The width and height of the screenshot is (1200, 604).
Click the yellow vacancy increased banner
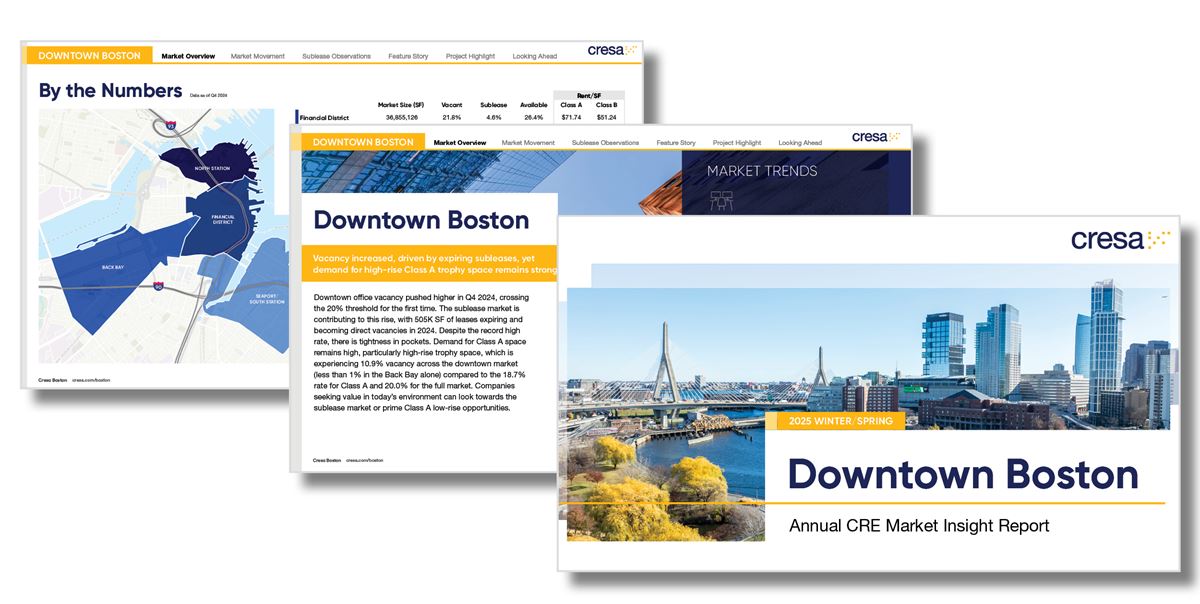tap(430, 262)
